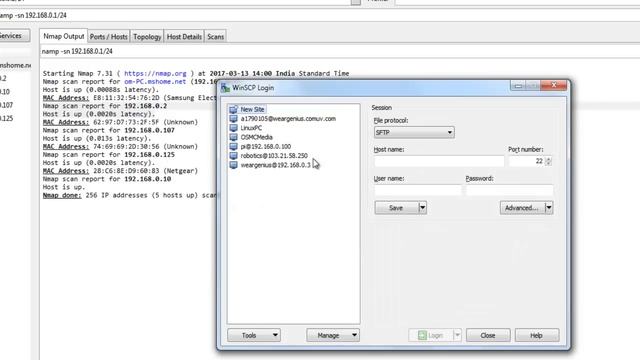Select the LinuxPC saved site
Screen dimensions: 640x360
(251, 128)
